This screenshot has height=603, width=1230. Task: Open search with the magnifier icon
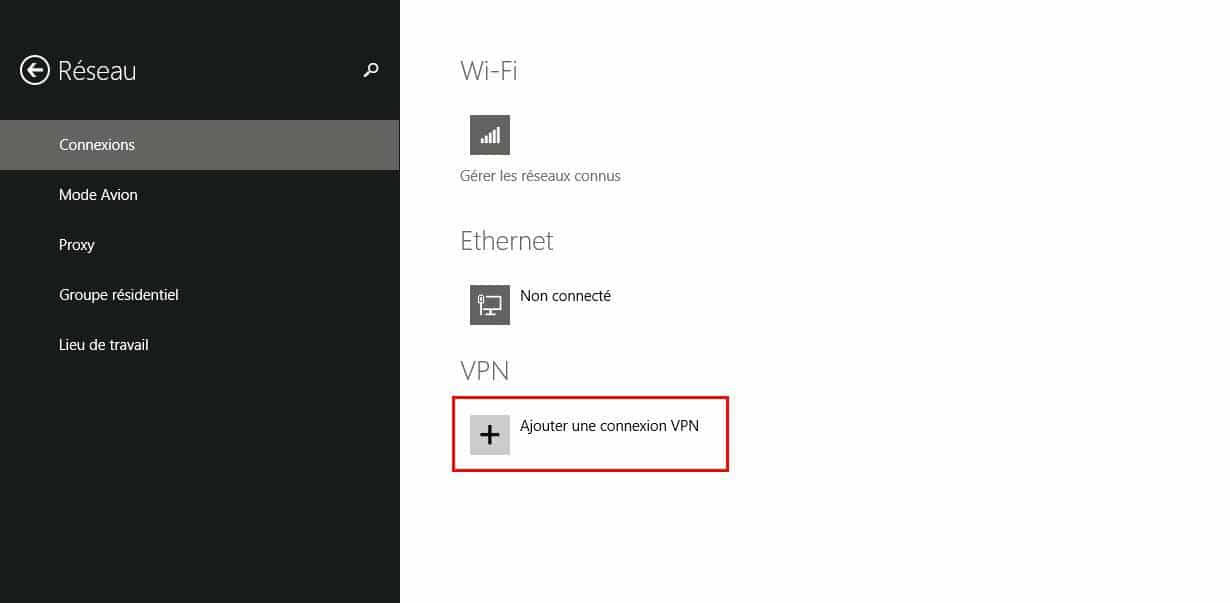point(371,70)
